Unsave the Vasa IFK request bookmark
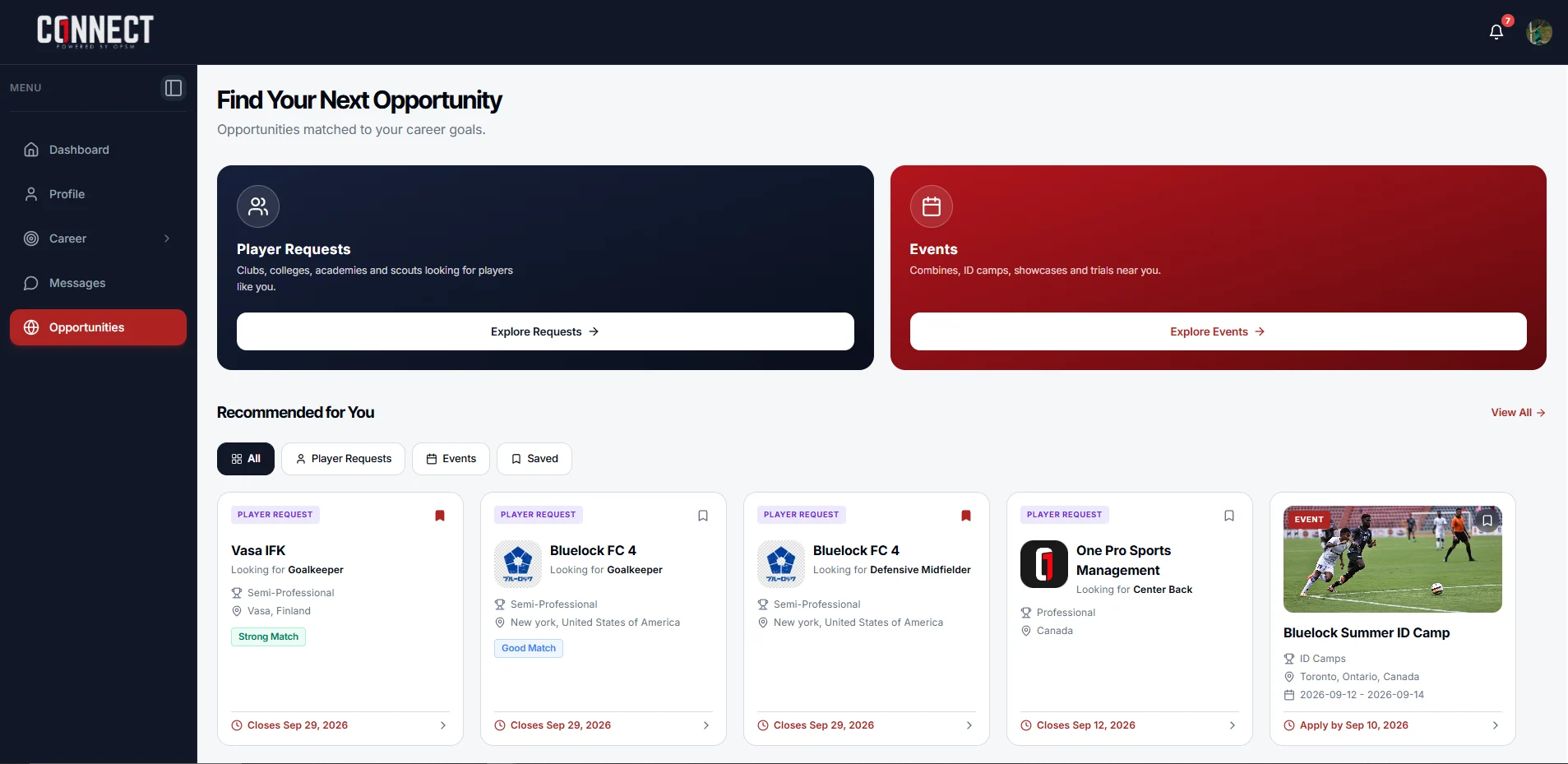Screen dimensions: 1568x764 [x=440, y=516]
